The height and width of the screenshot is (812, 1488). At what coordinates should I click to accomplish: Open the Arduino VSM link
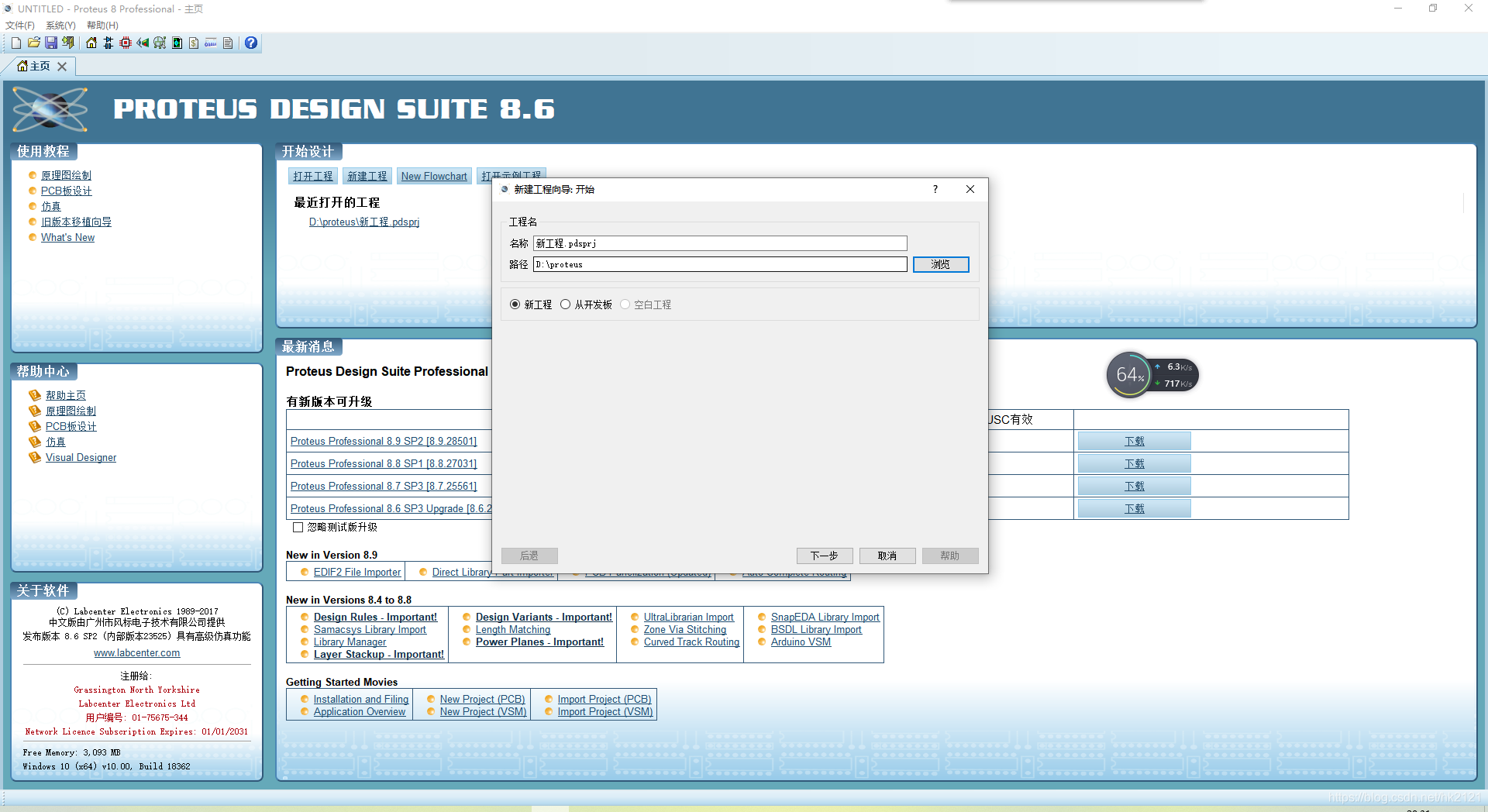(801, 642)
